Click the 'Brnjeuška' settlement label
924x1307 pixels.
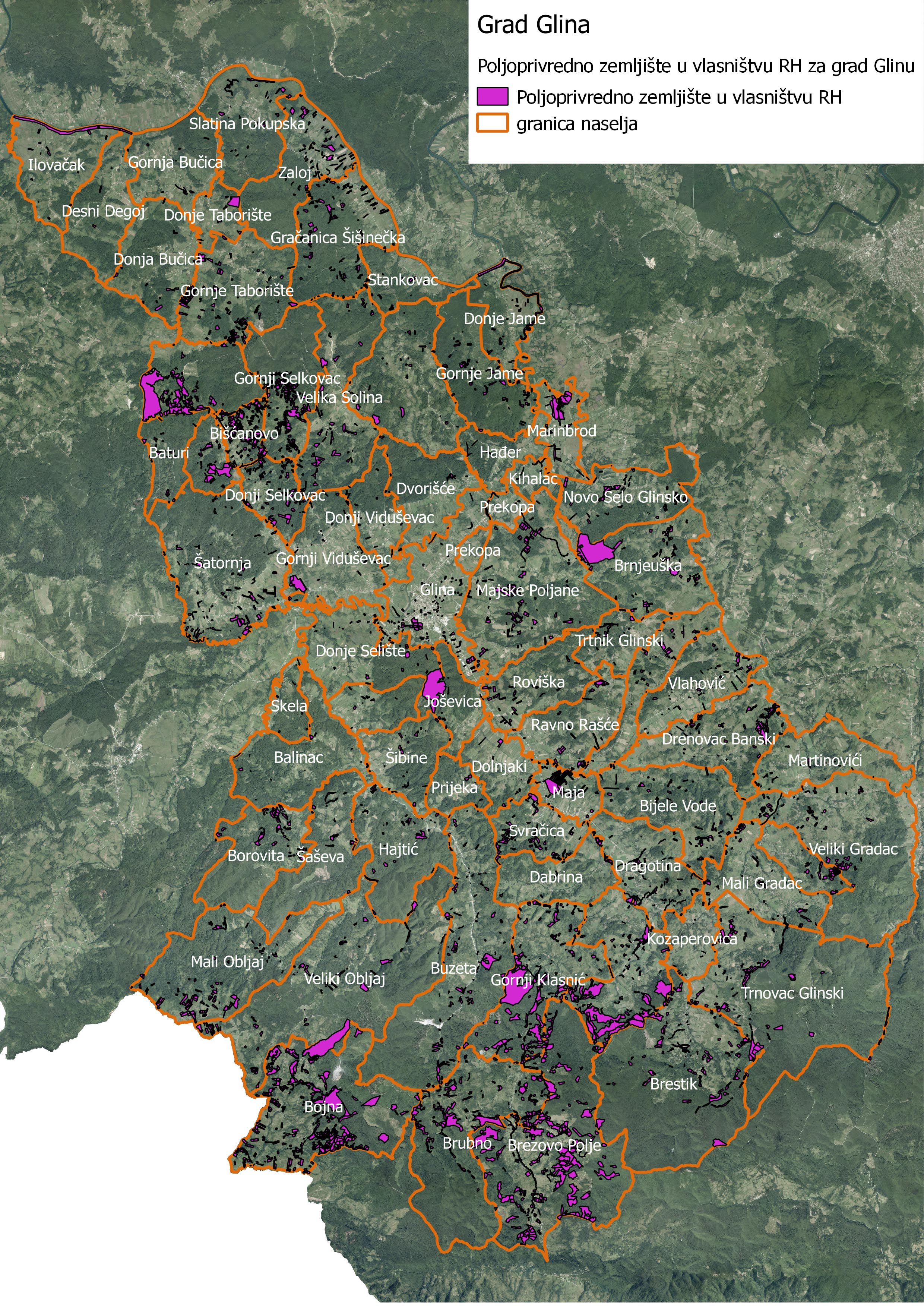pyautogui.click(x=648, y=566)
